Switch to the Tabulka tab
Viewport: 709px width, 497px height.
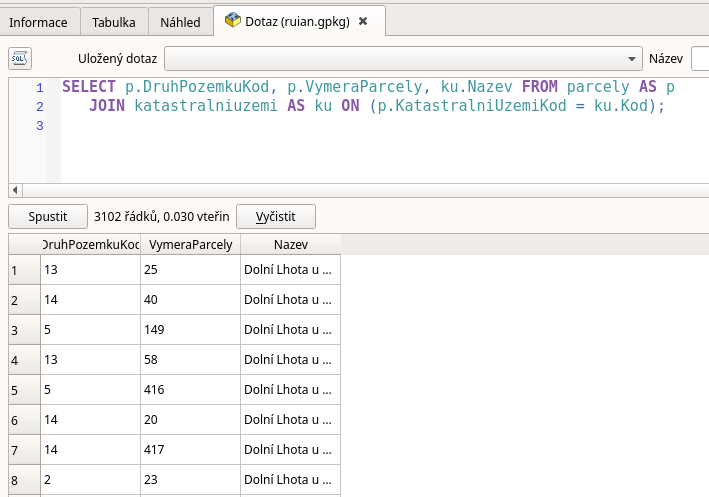point(114,22)
